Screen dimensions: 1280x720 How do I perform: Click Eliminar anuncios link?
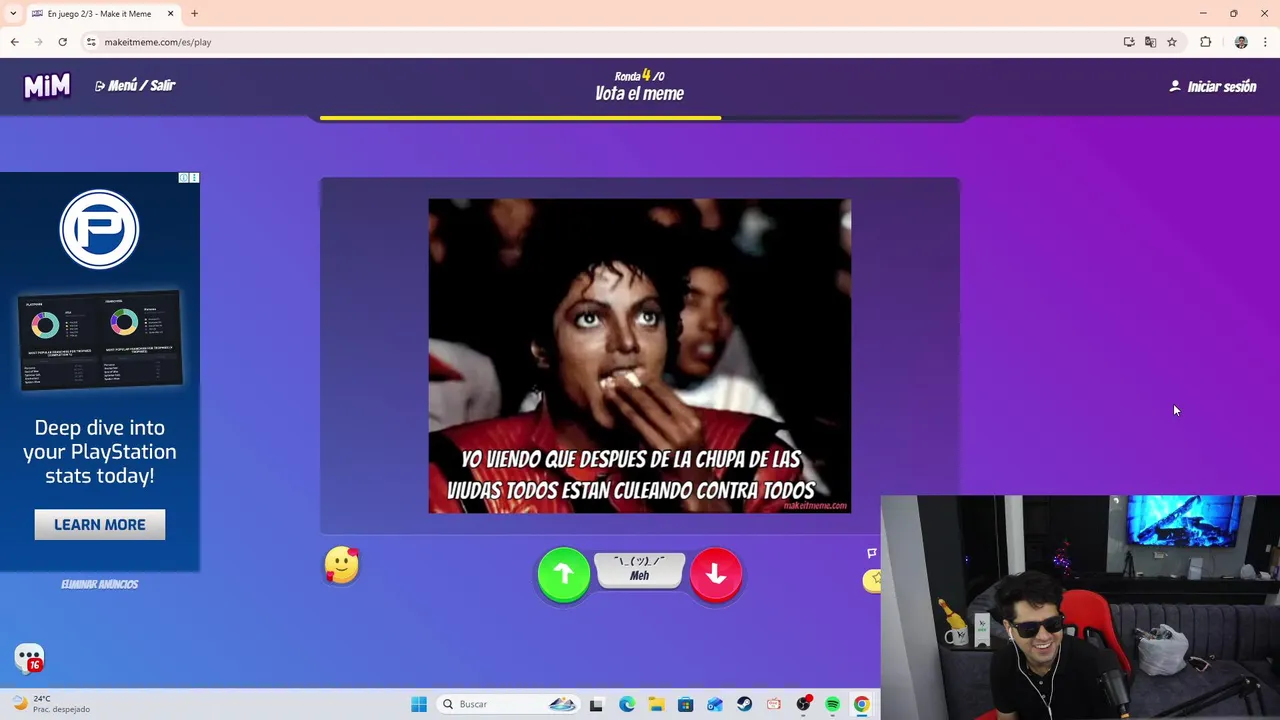(x=99, y=584)
